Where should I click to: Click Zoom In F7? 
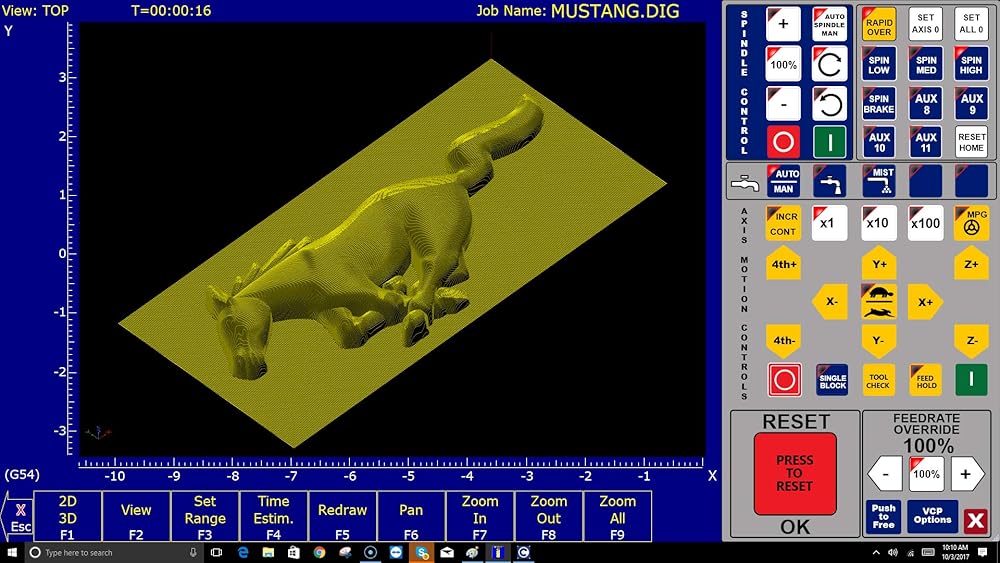click(x=480, y=517)
